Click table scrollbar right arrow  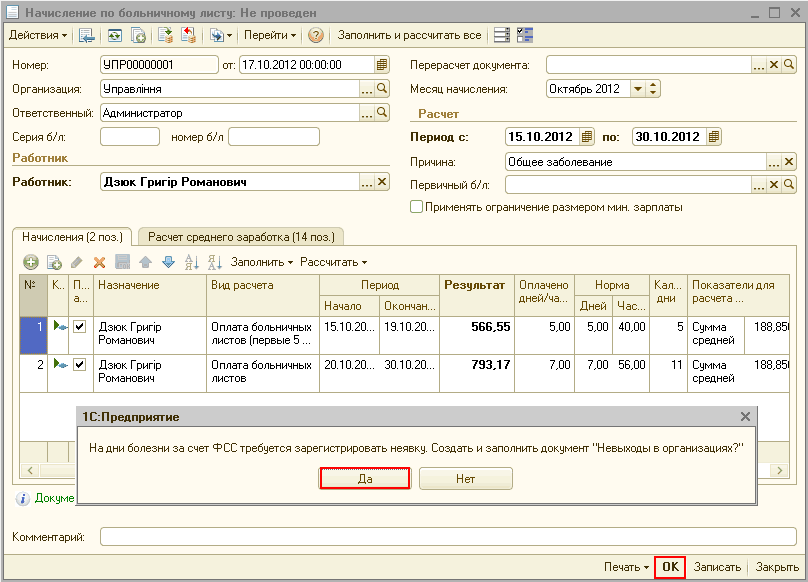pos(780,470)
